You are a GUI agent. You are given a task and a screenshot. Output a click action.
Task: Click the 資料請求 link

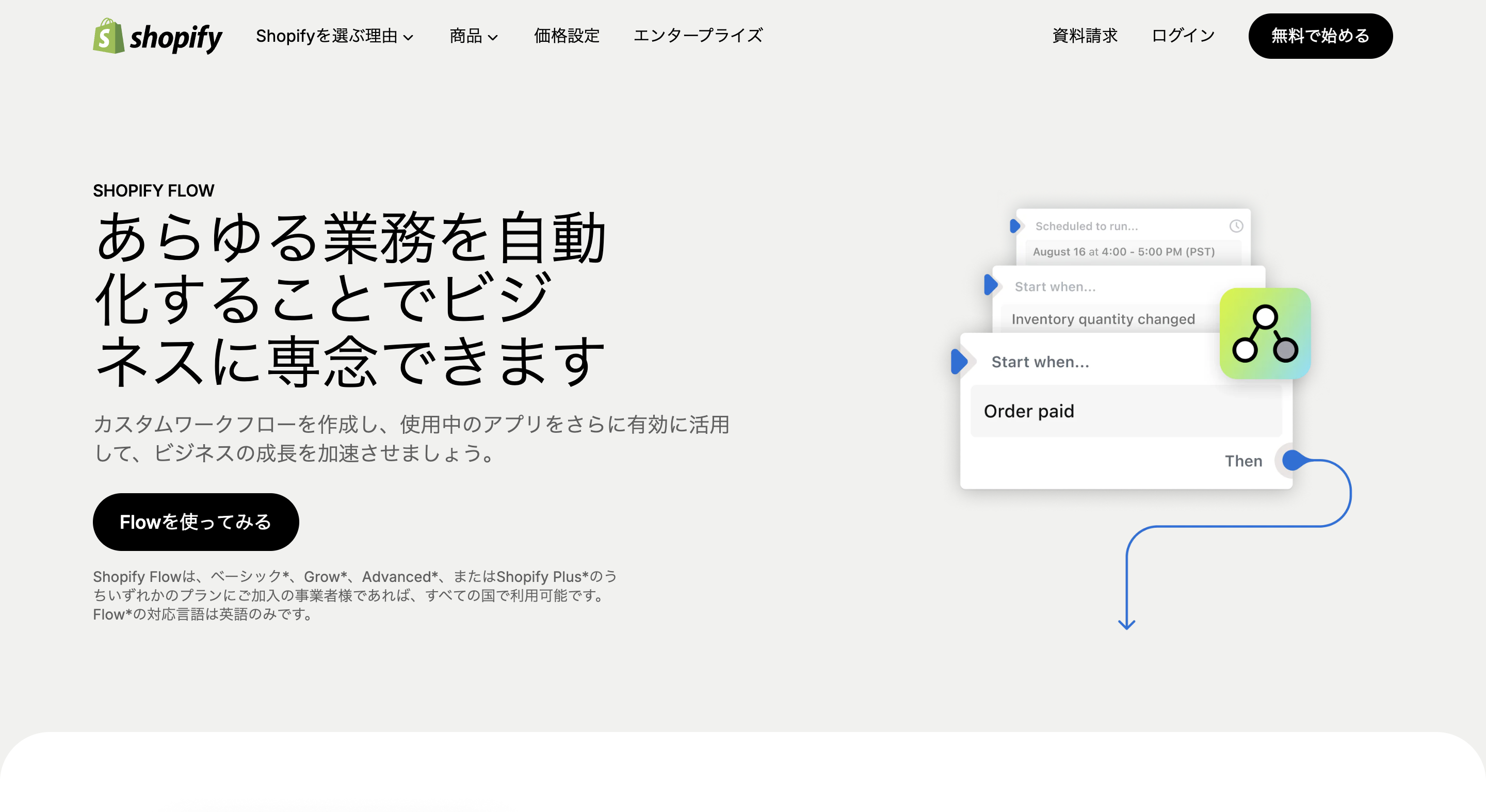point(1085,36)
